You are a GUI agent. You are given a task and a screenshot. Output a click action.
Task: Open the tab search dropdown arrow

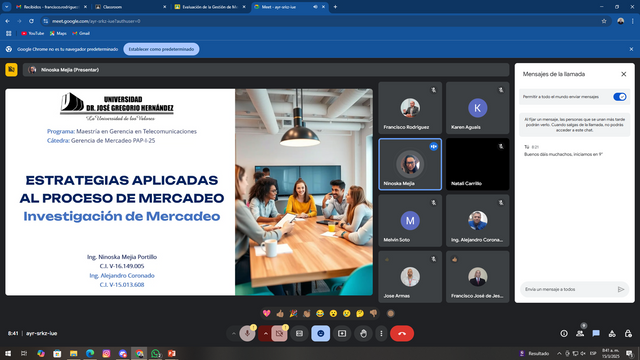[7, 7]
